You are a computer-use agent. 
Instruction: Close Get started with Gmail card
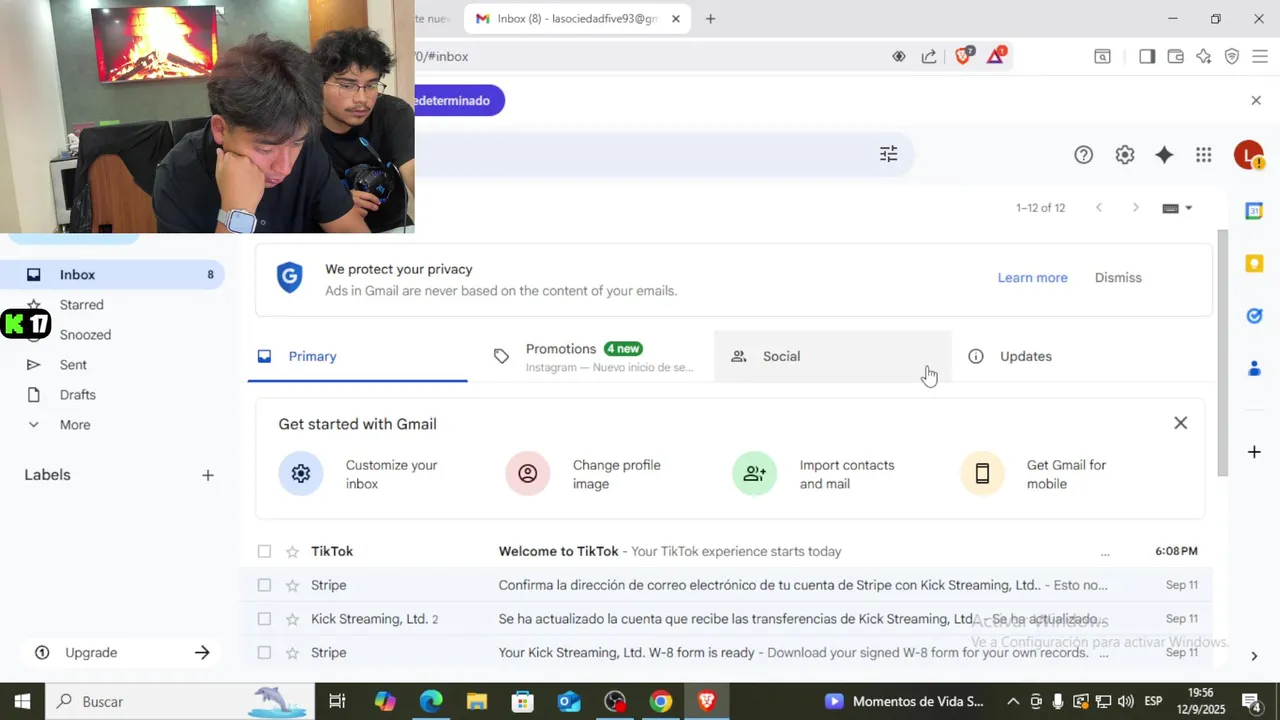click(1181, 423)
